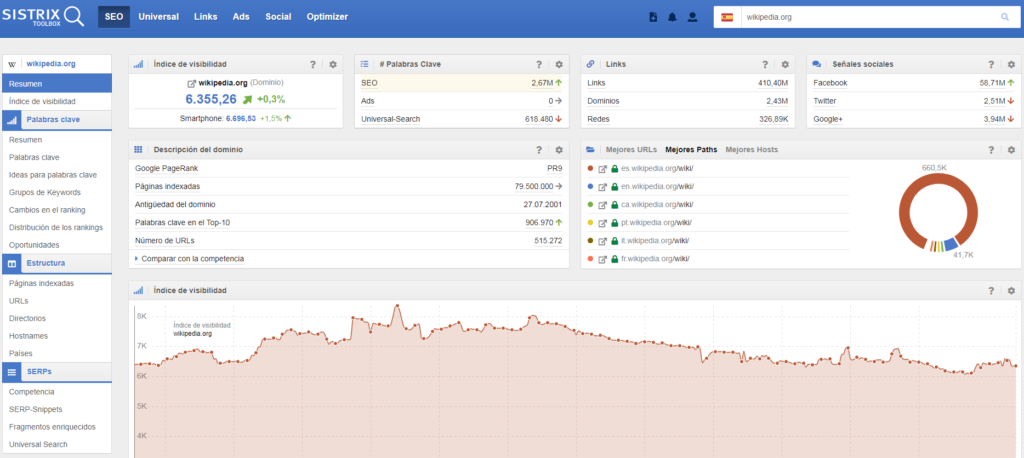This screenshot has width=1024, height=458.
Task: Switch to the Universal module
Action: tap(158, 17)
